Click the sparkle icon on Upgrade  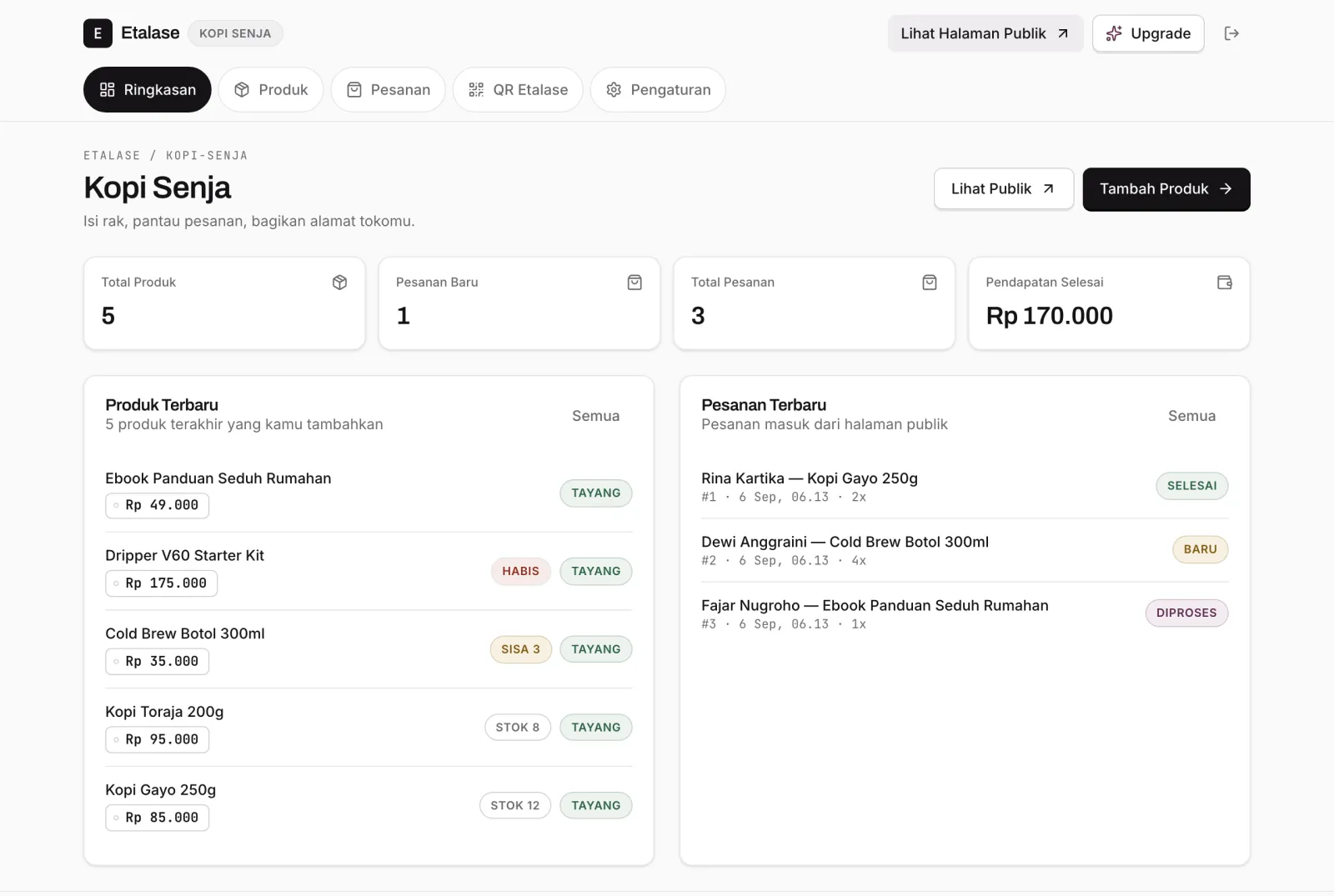coord(1114,33)
